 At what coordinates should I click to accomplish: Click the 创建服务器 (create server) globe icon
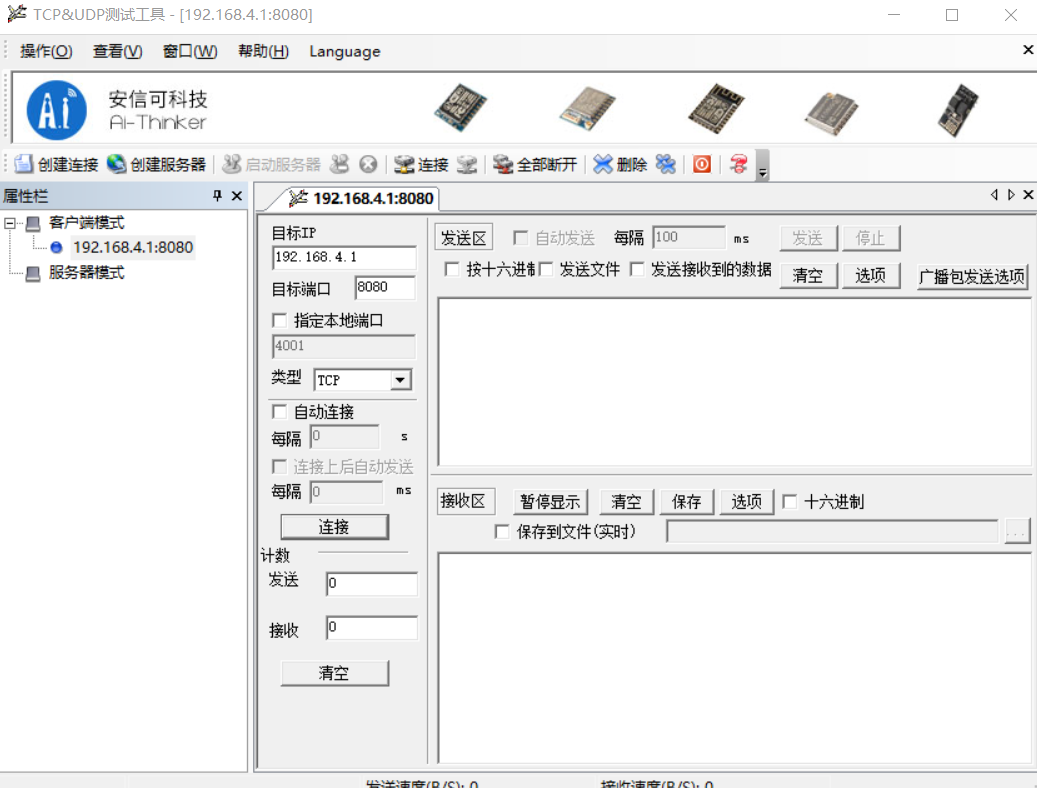pyautogui.click(x=116, y=164)
